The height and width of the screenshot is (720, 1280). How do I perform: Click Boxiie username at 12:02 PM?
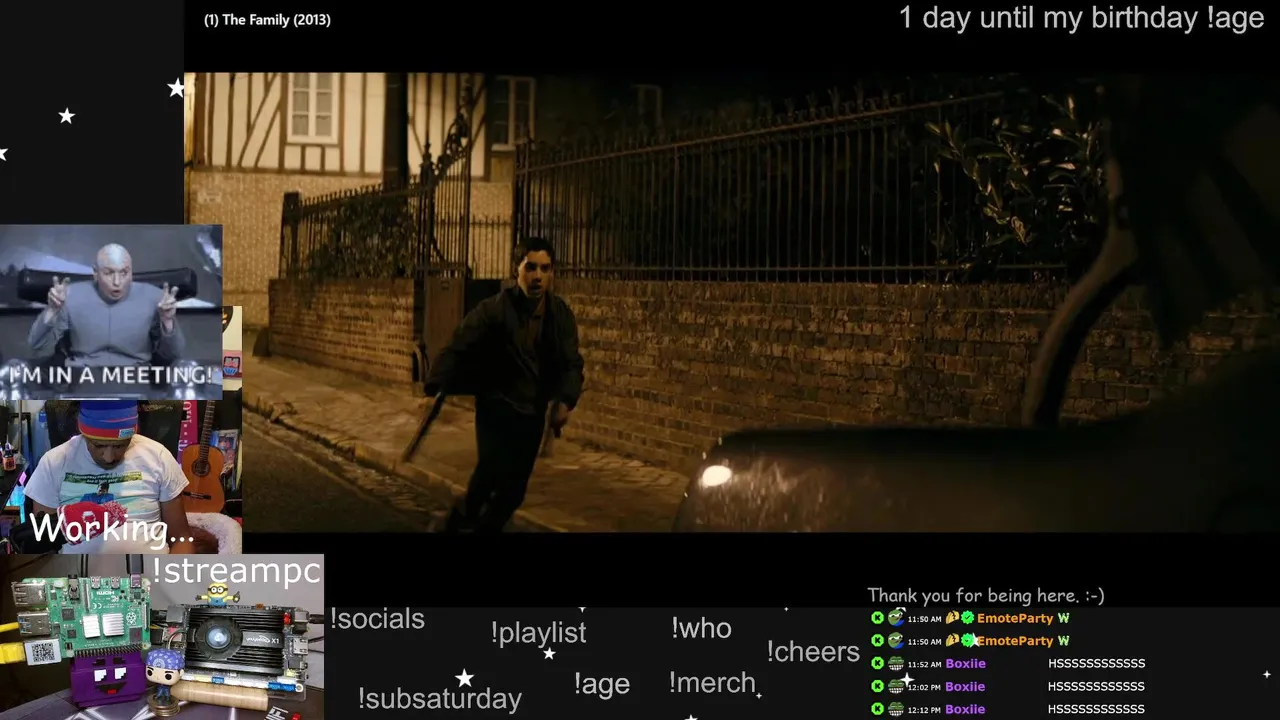[965, 686]
